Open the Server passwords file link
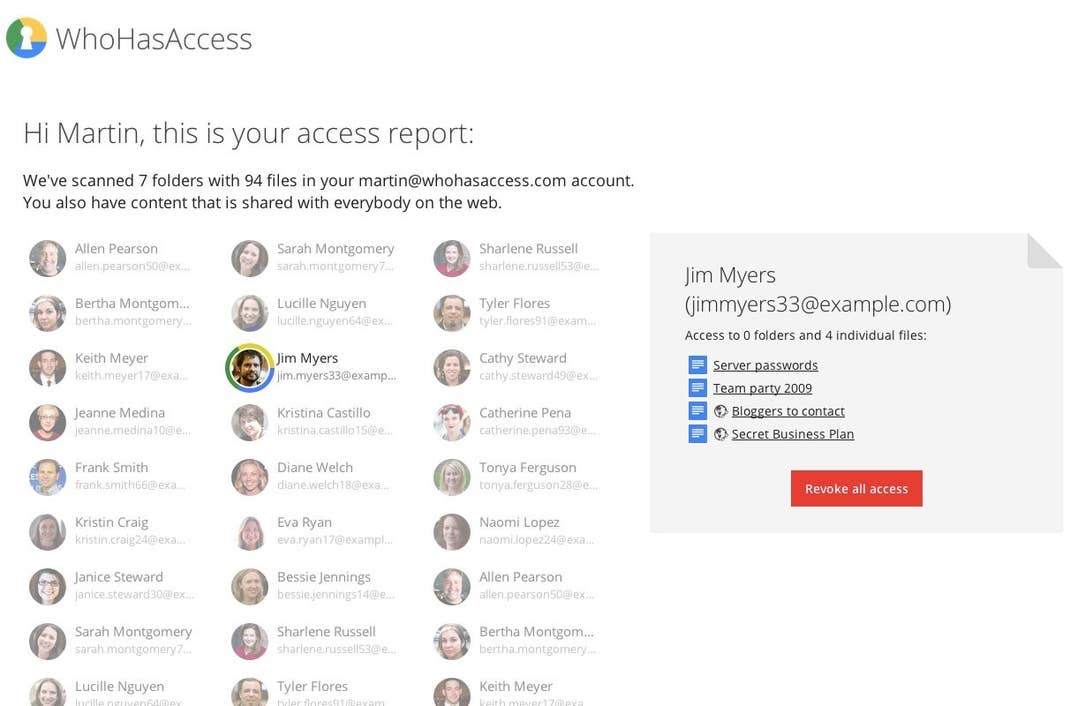Viewport: 1070px width, 706px height. [765, 365]
